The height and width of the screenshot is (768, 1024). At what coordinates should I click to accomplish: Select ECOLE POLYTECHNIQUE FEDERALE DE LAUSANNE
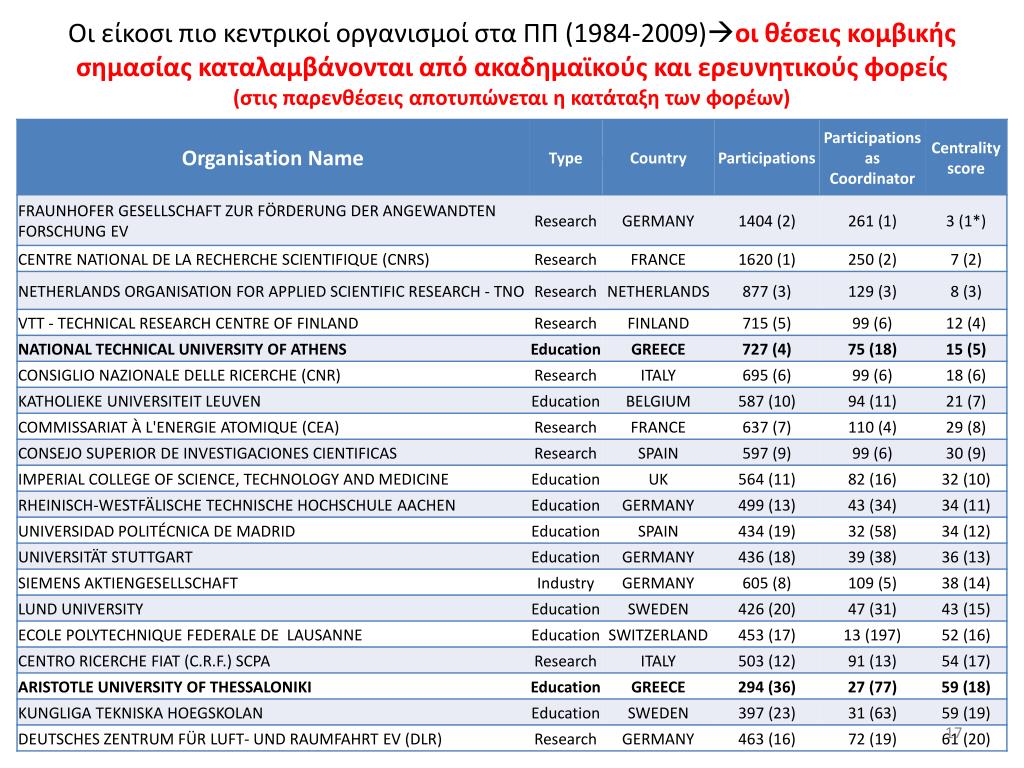click(190, 635)
